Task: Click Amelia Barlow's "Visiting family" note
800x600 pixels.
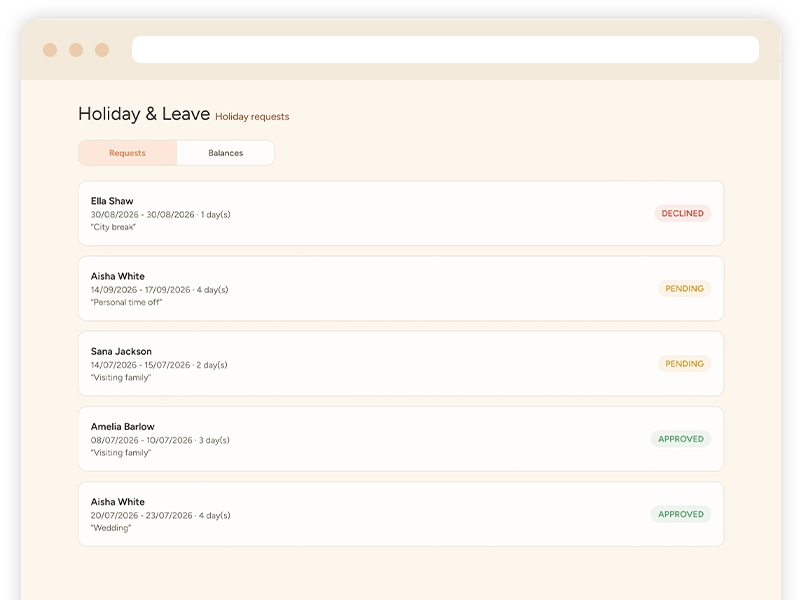Action: (121, 453)
